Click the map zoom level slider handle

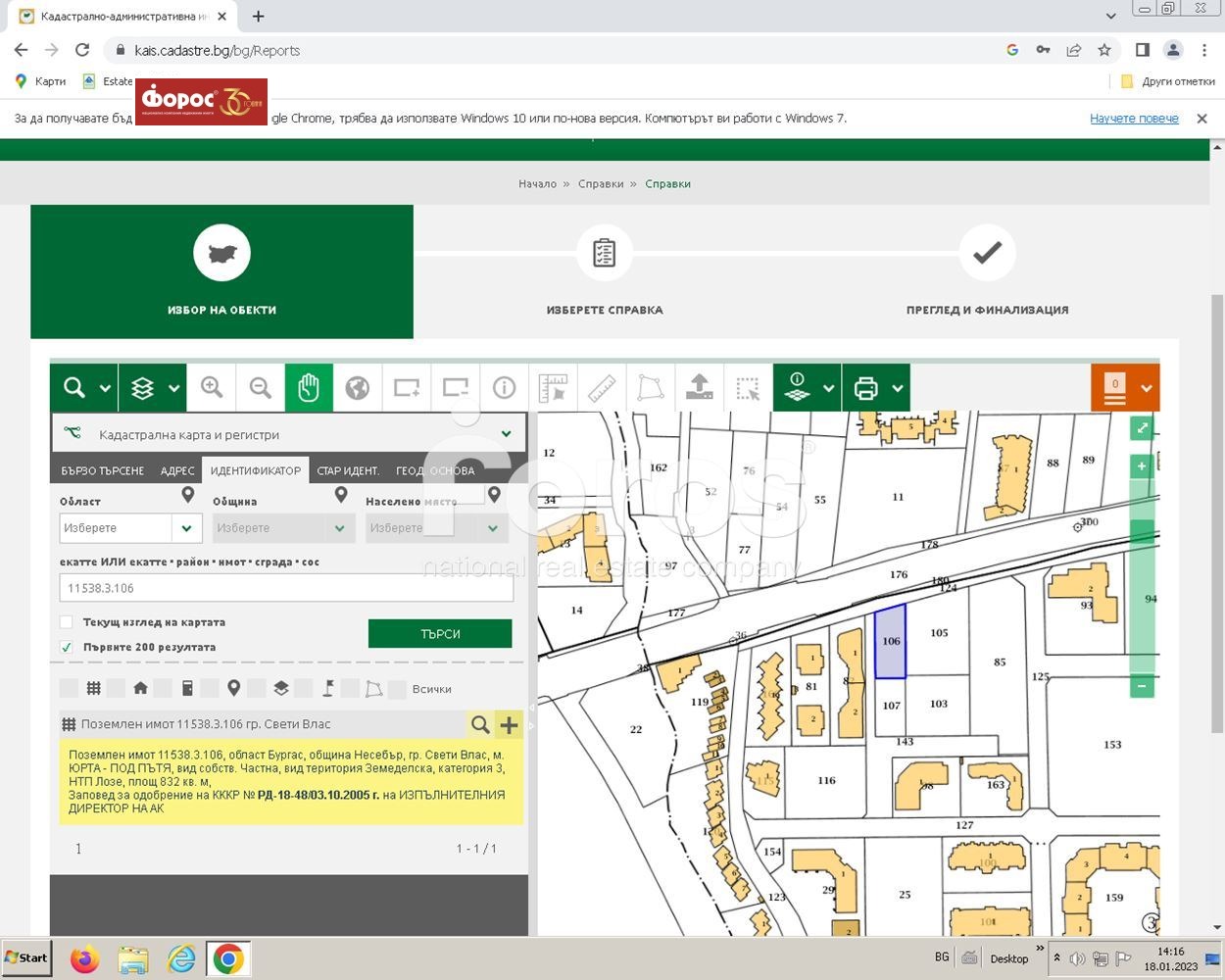pos(1142,530)
